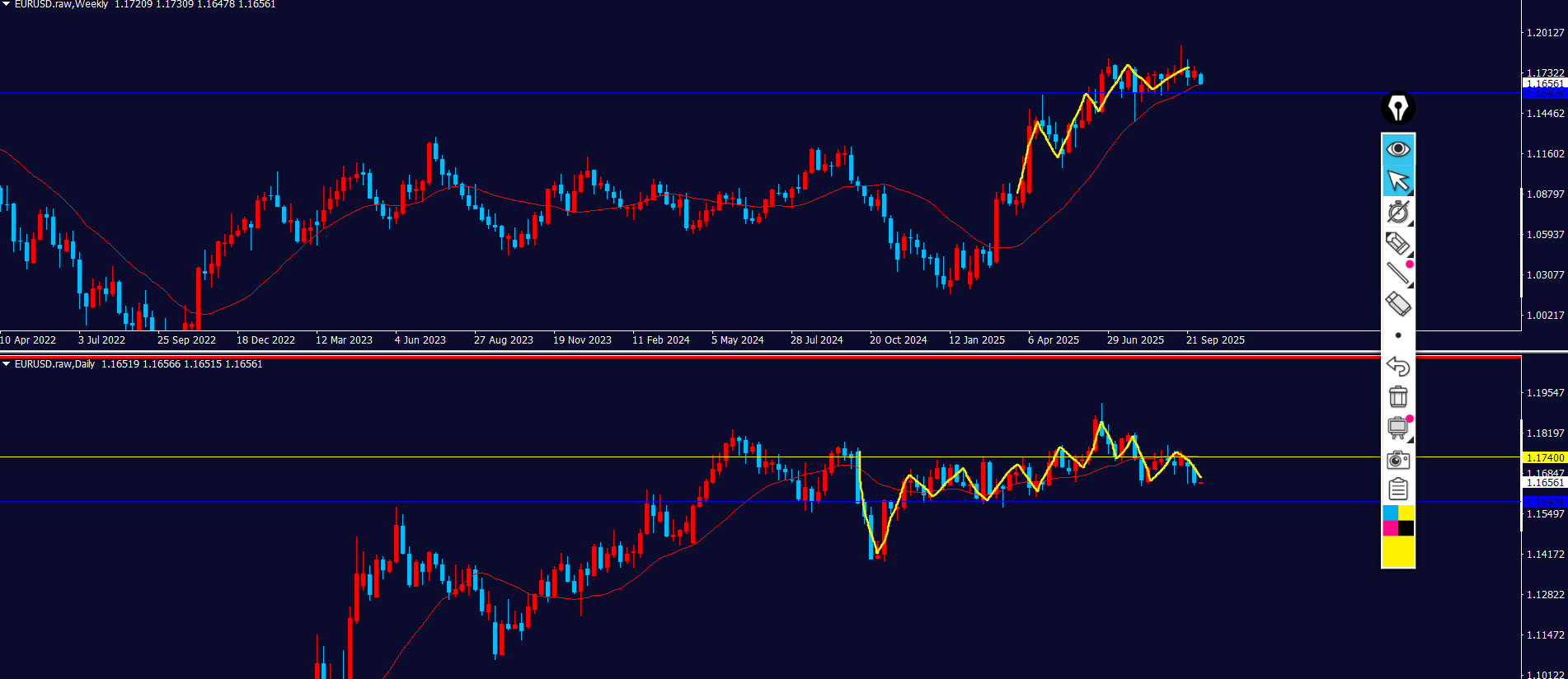Select the eraser tool

click(1397, 304)
